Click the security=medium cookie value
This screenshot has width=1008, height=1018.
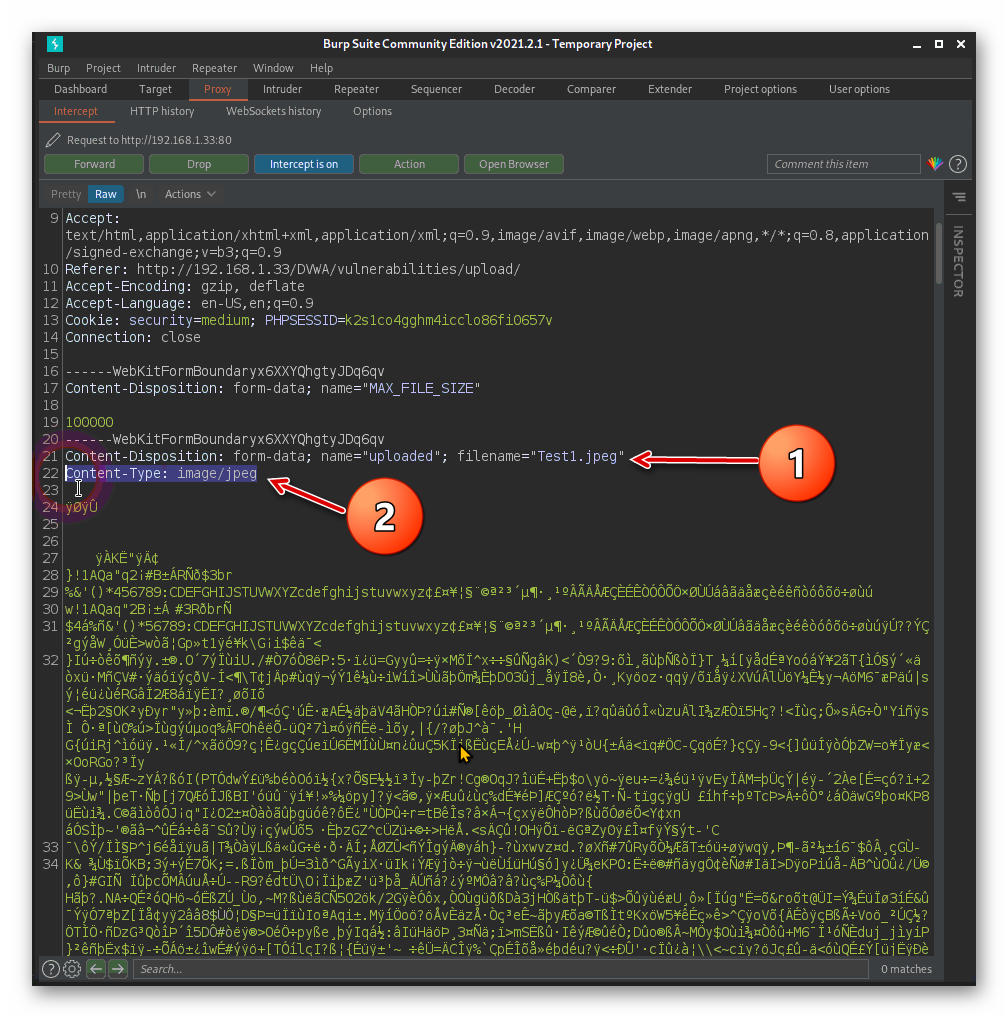[189, 320]
